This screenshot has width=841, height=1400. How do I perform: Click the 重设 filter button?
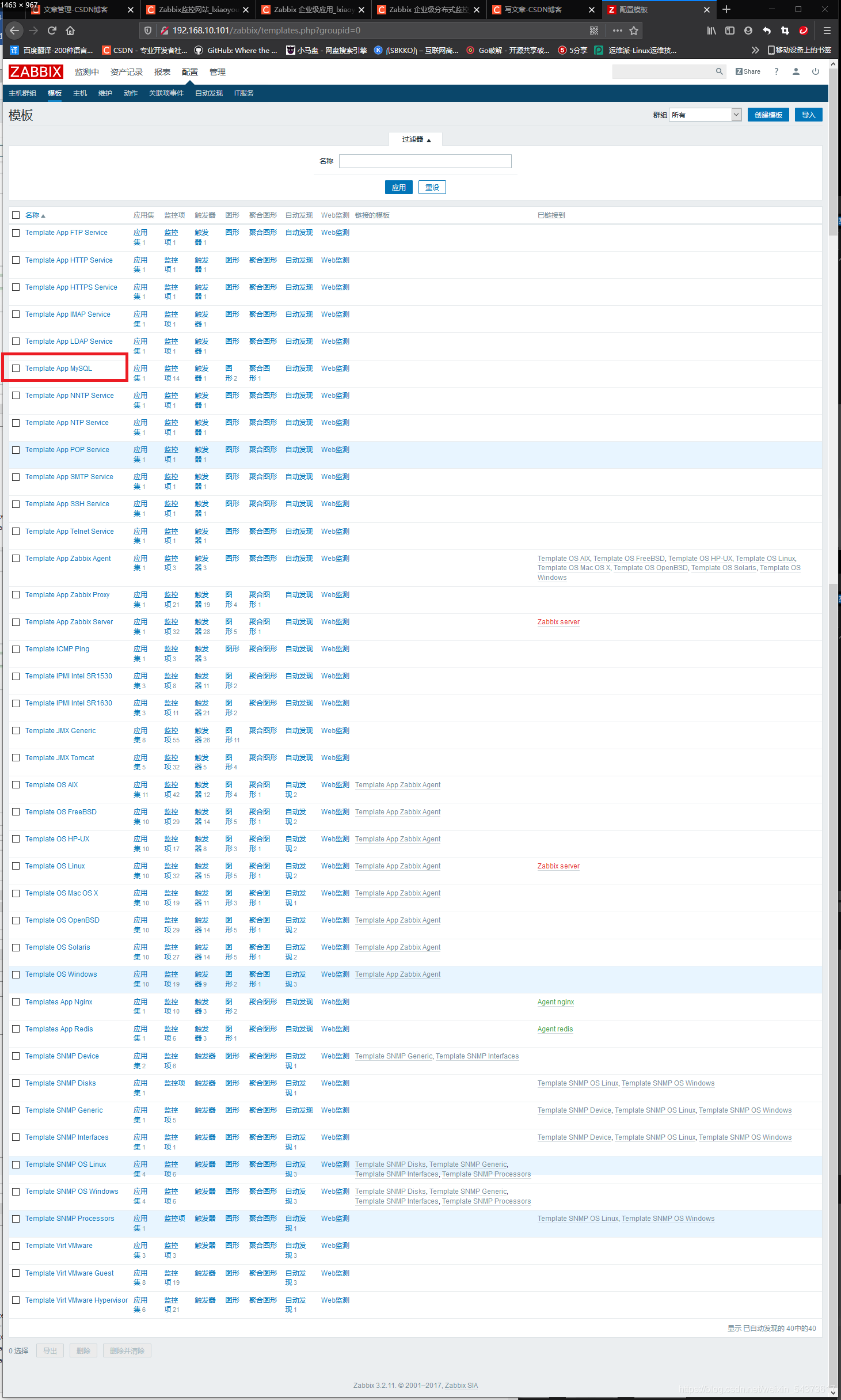[432, 187]
